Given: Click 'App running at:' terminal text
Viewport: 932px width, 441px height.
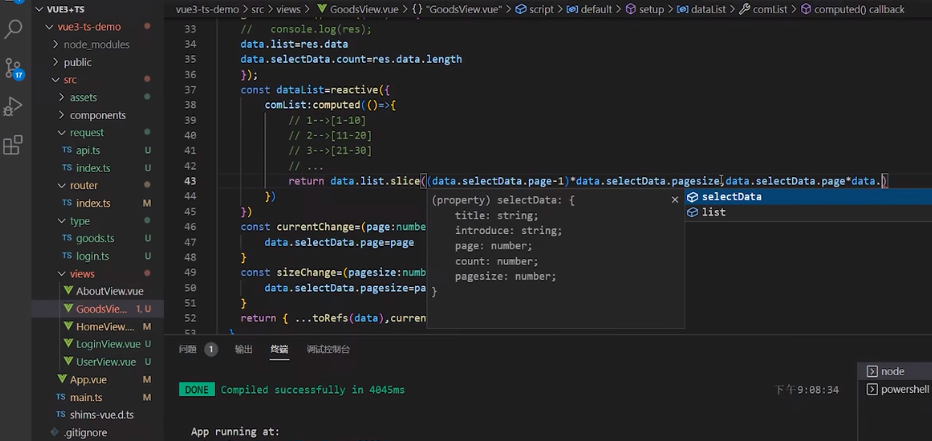Looking at the screenshot, I should point(235,431).
